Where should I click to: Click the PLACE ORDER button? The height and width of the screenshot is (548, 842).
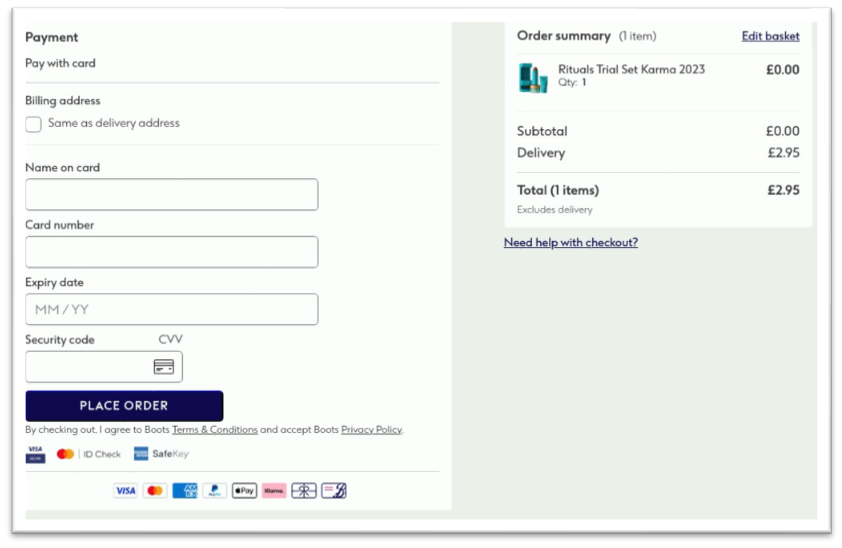(x=124, y=406)
